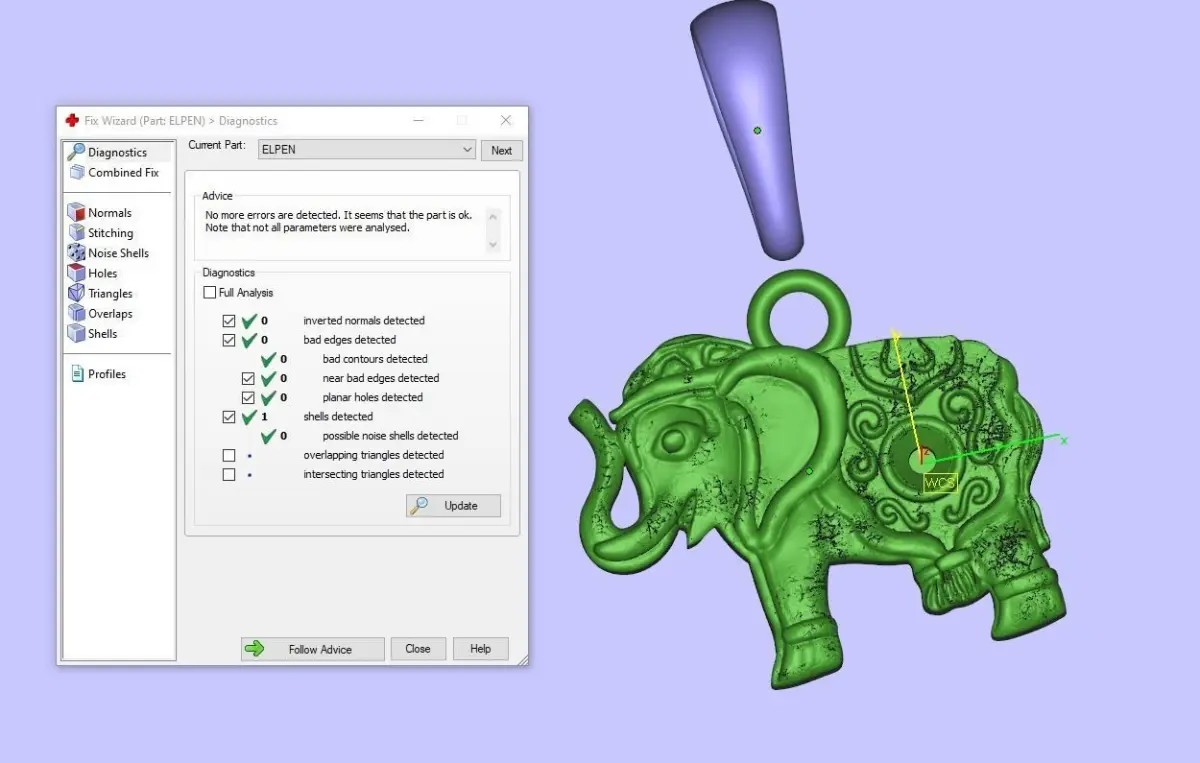Screen dimensions: 1200x763
Task: Open the Triangles page label
Action: 110,293
